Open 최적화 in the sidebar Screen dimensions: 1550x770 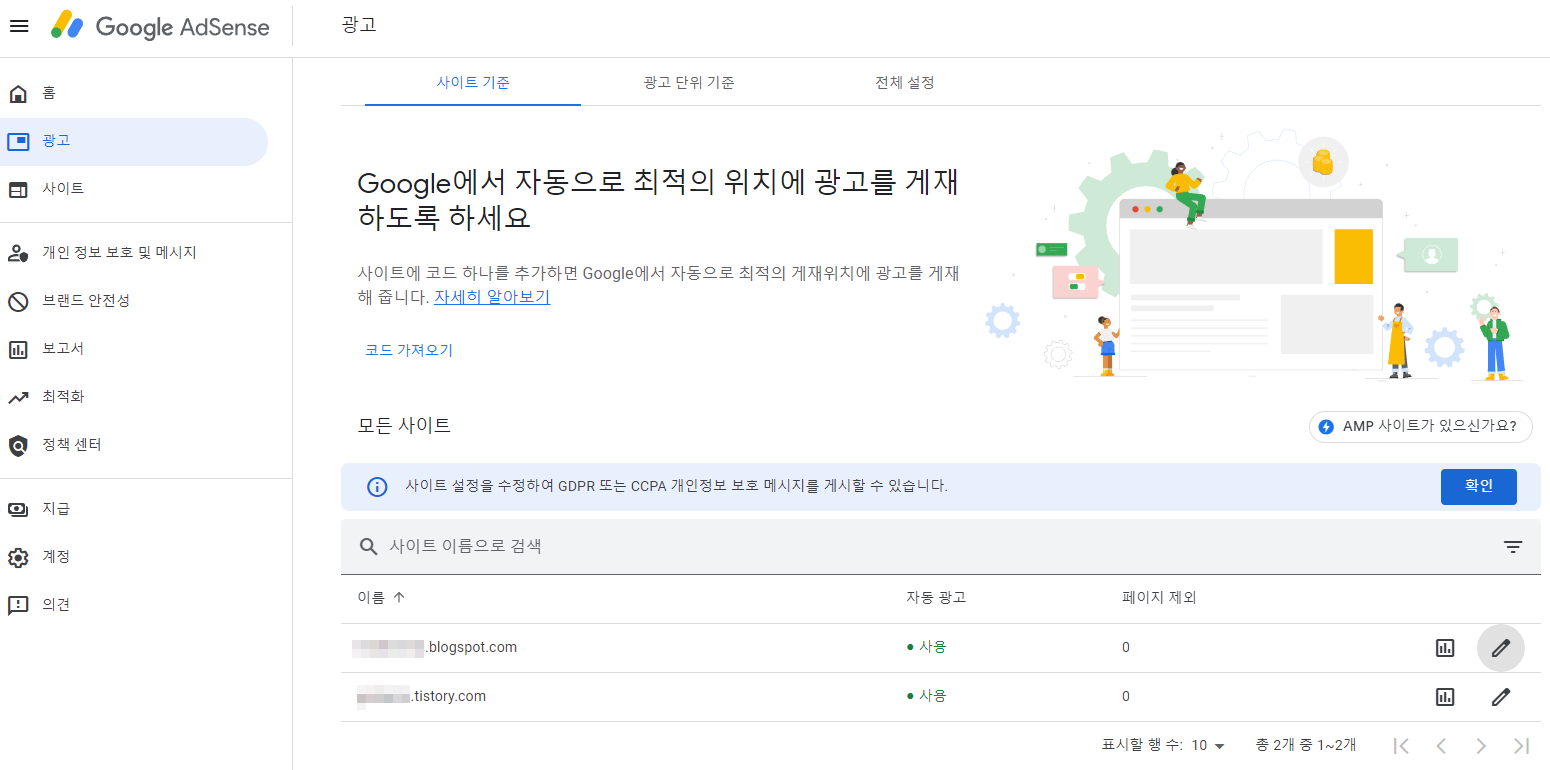point(134,397)
